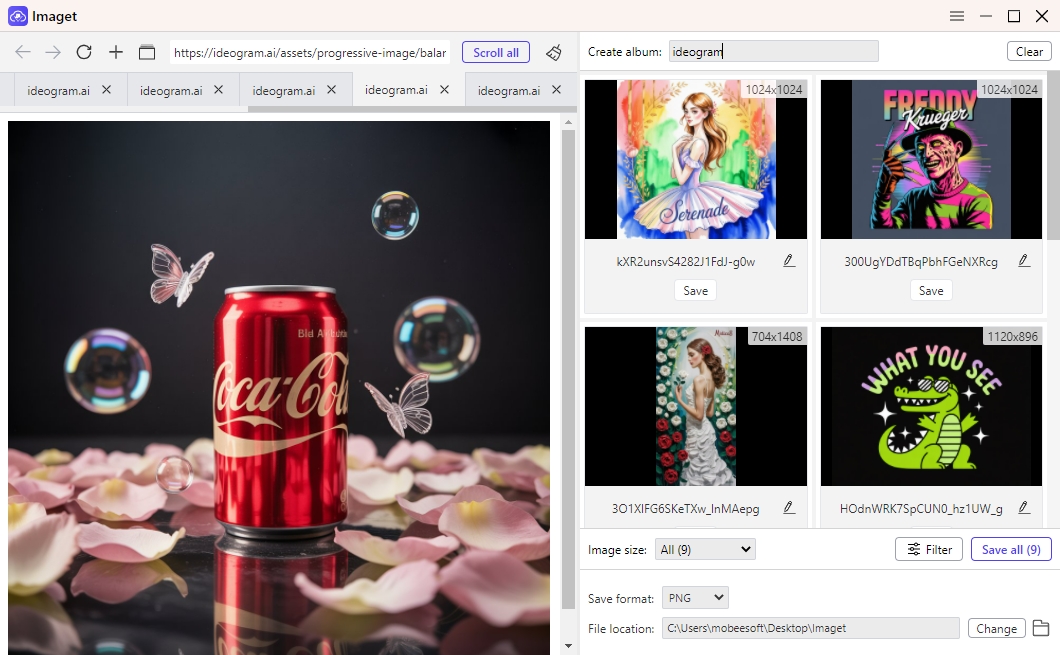
Task: Click the 1024x1024 label on Serenade image
Action: [x=774, y=89]
